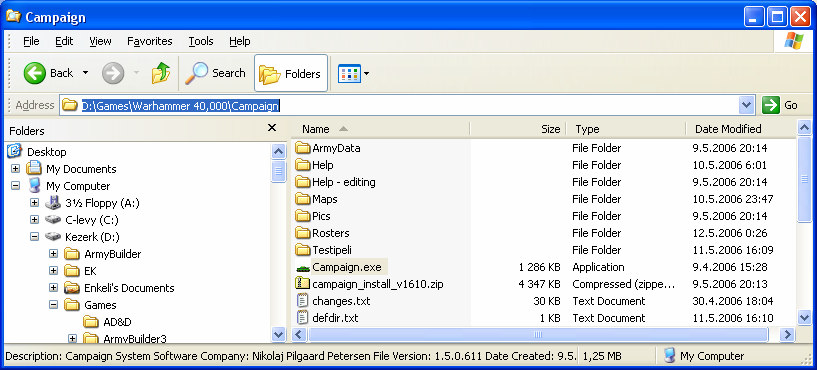Open the Edit menu
817x370 pixels.
pyautogui.click(x=64, y=41)
